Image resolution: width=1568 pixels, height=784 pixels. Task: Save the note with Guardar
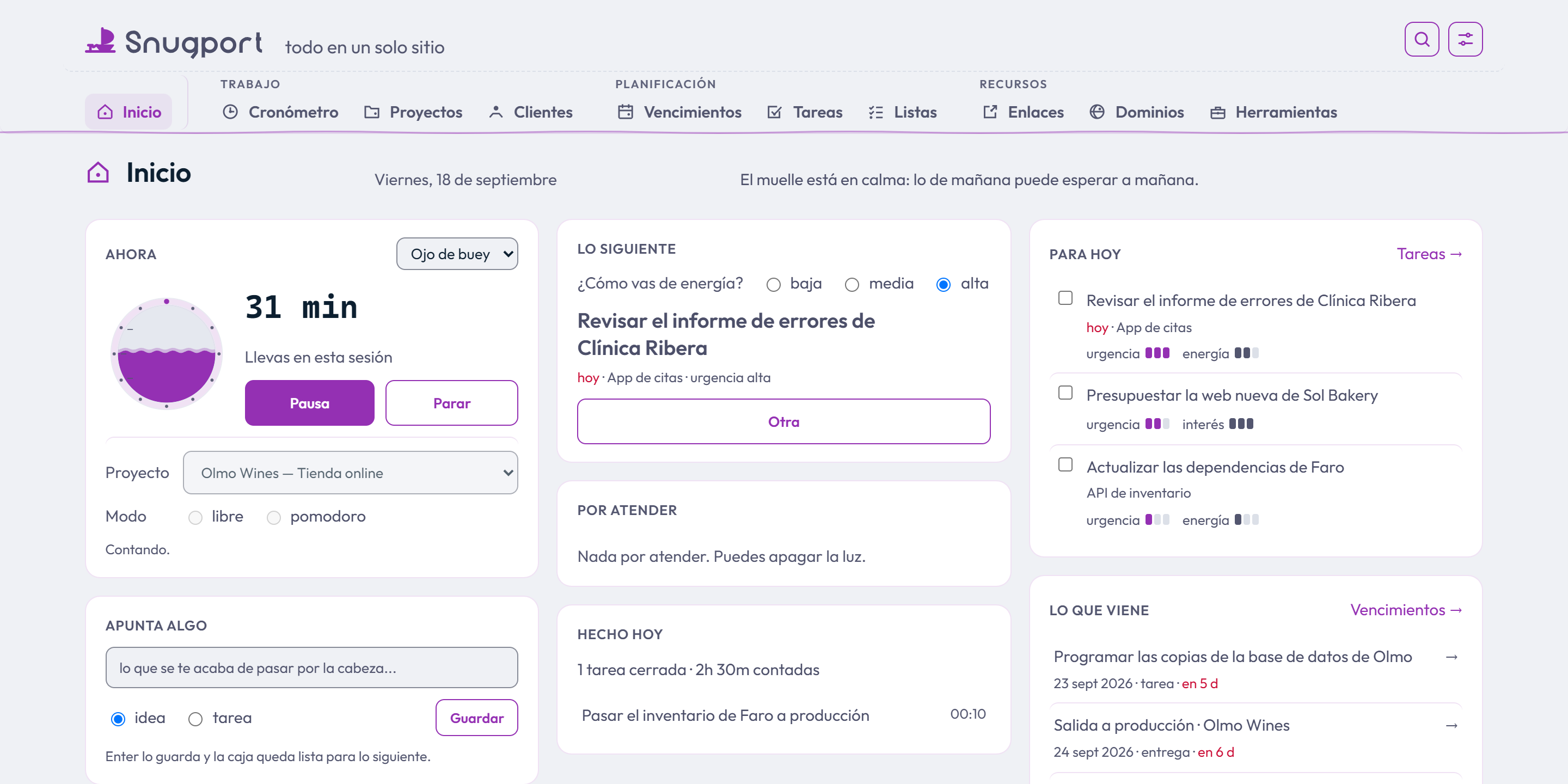tap(476, 718)
